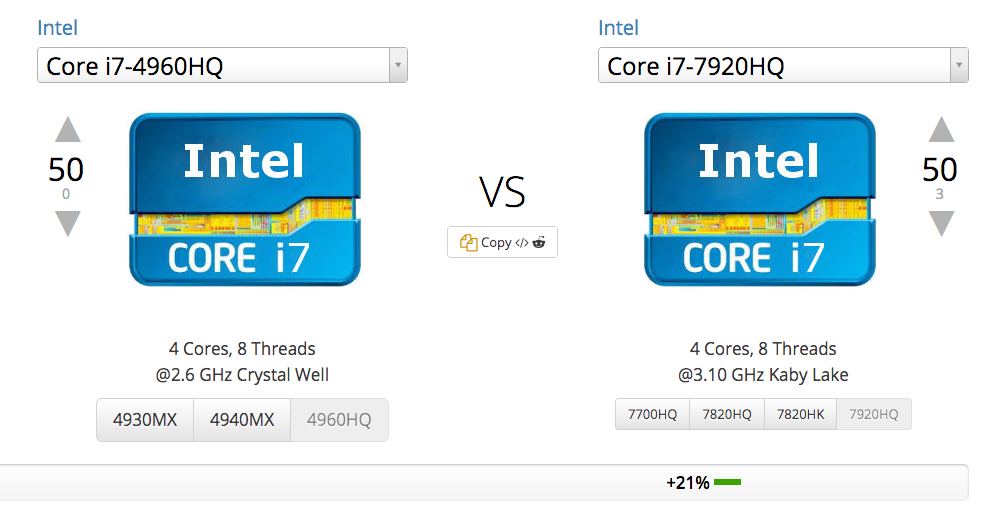This screenshot has width=981, height=509.
Task: Click the right Intel Core i7 badge image
Action: click(x=759, y=199)
